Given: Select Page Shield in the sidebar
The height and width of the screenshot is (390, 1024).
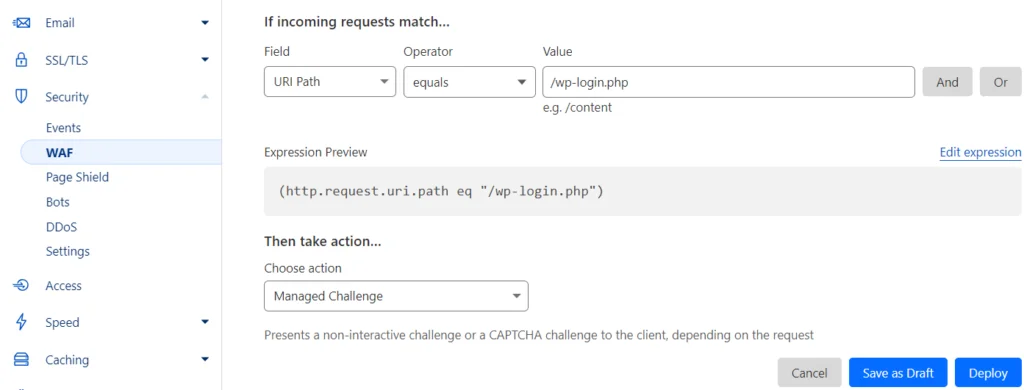Looking at the screenshot, I should pos(77,177).
